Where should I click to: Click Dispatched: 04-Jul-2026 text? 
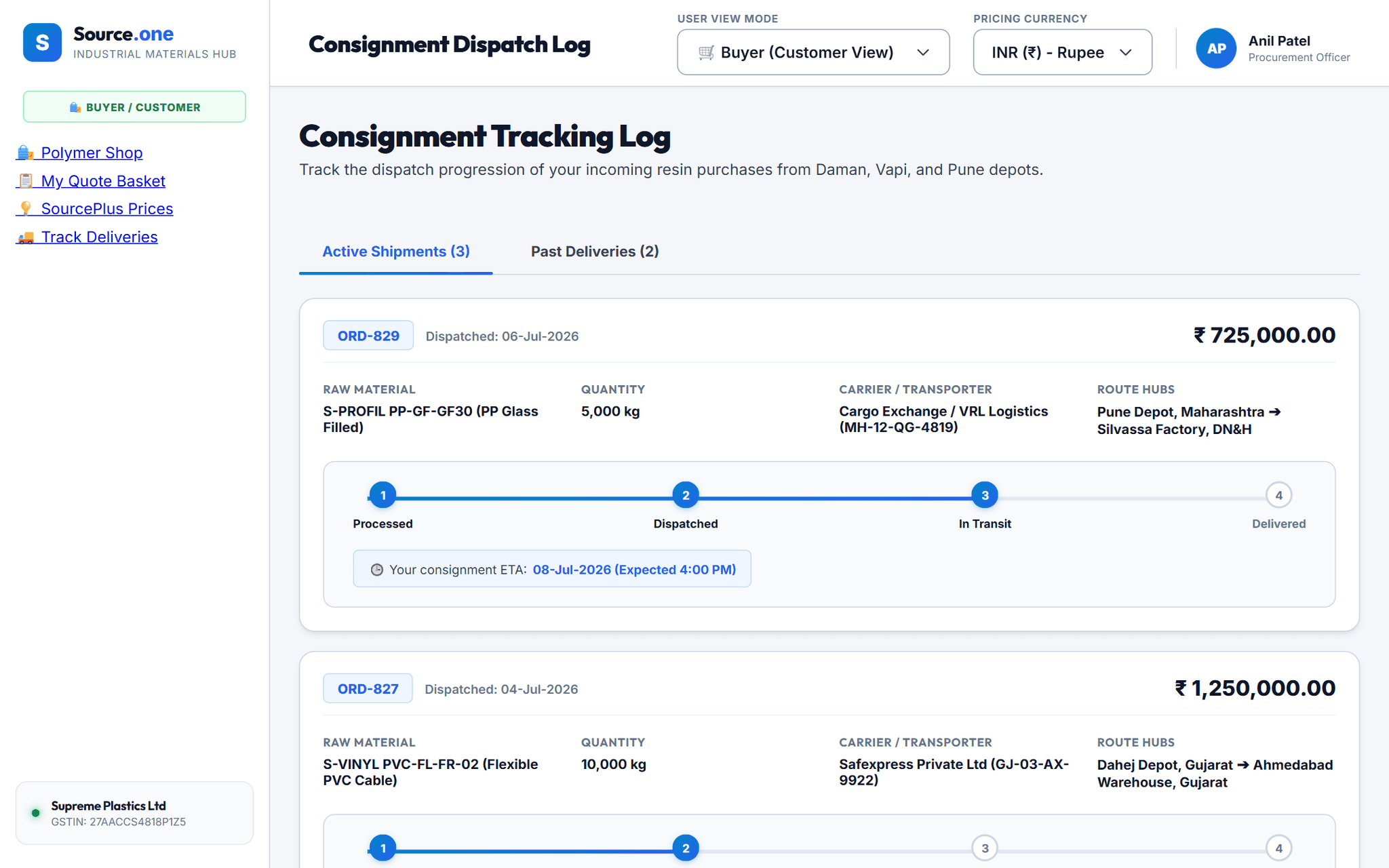pyautogui.click(x=501, y=689)
